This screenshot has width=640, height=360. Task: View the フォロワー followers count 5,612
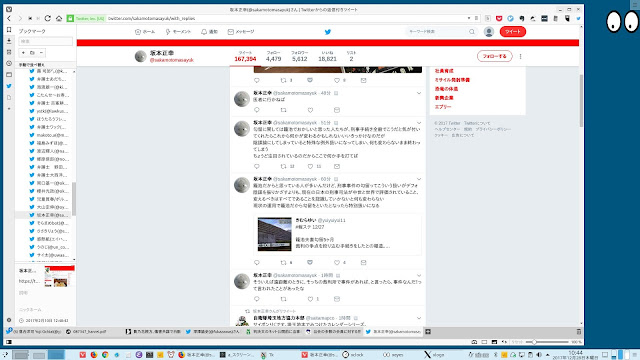[x=299, y=56]
